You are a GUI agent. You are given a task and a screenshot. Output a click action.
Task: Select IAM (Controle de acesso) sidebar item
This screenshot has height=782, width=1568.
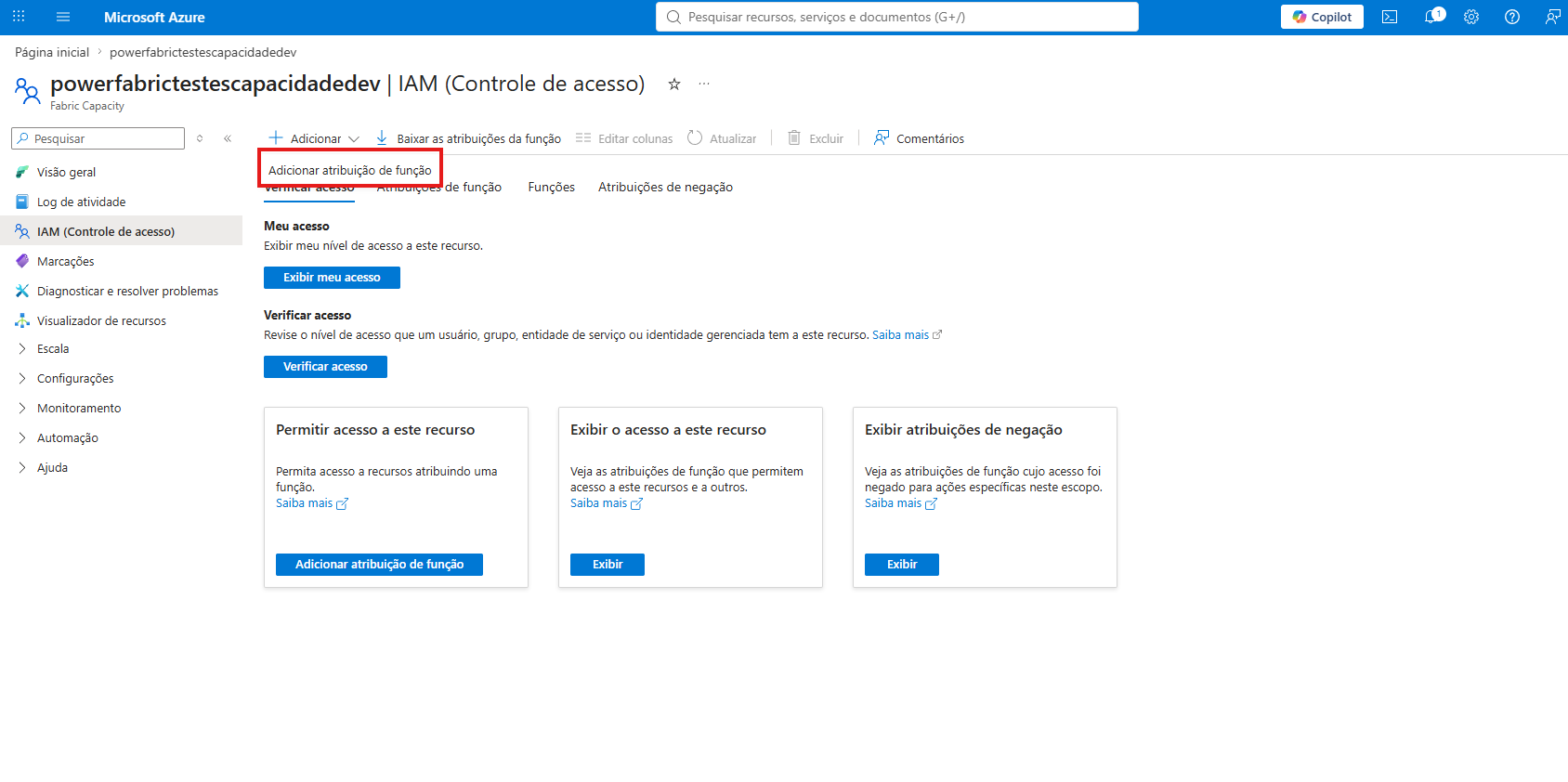tap(121, 231)
